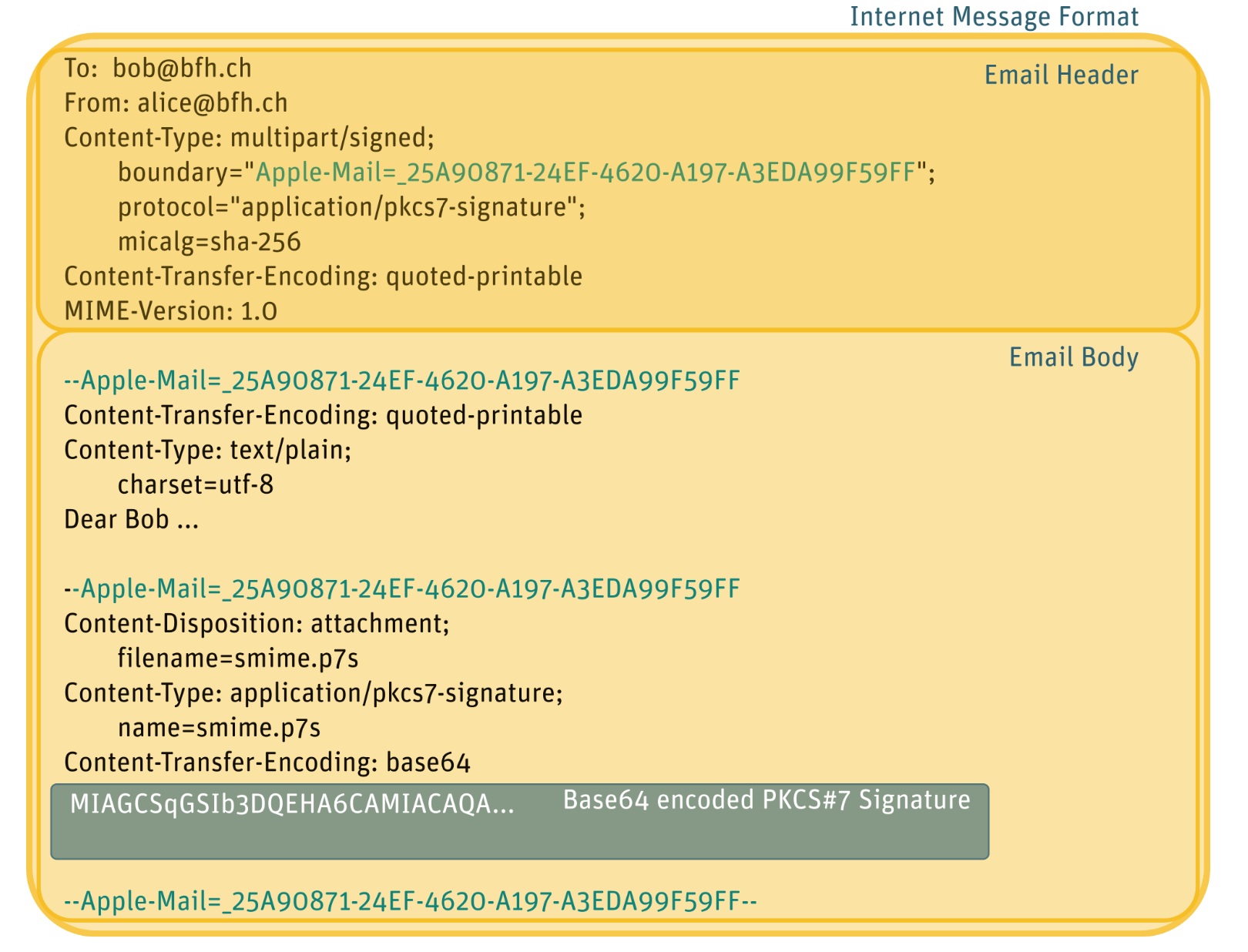The image size is (1248, 952).
Task: Click body's 'Content-Transfer-Encoding: quoted-printable' line
Action: [324, 415]
